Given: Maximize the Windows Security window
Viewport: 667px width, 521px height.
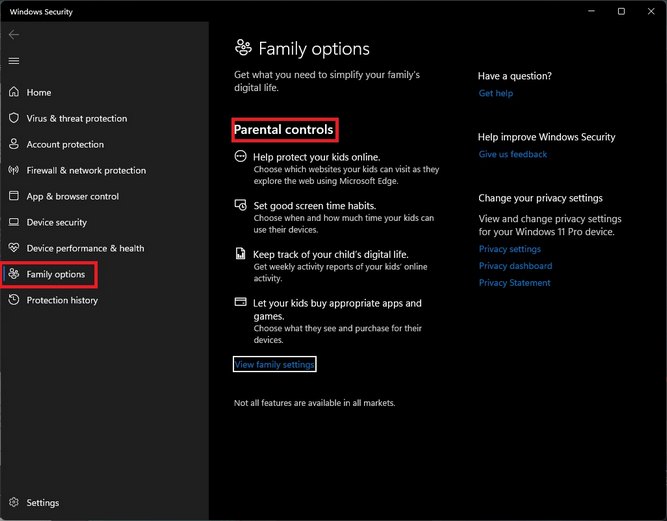Looking at the screenshot, I should click(621, 11).
